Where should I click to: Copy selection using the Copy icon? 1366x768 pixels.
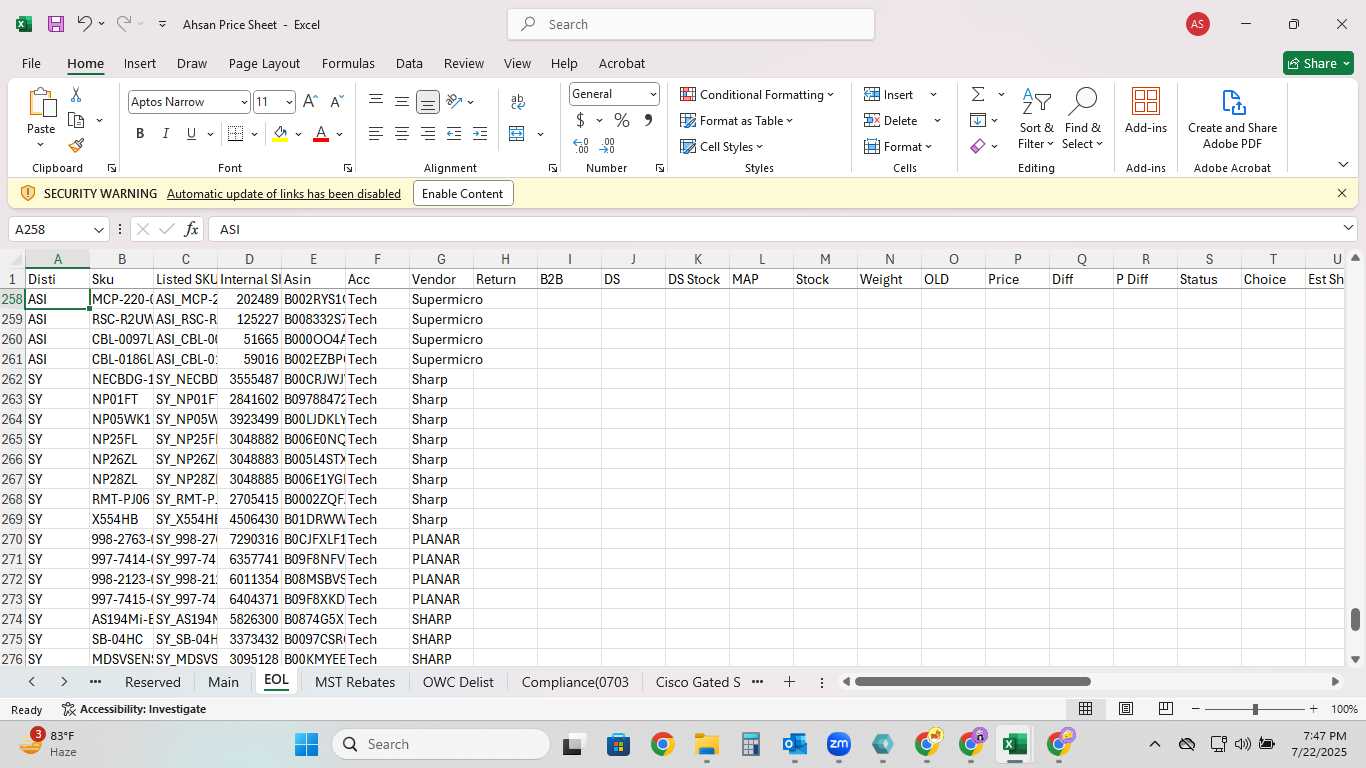click(x=76, y=120)
